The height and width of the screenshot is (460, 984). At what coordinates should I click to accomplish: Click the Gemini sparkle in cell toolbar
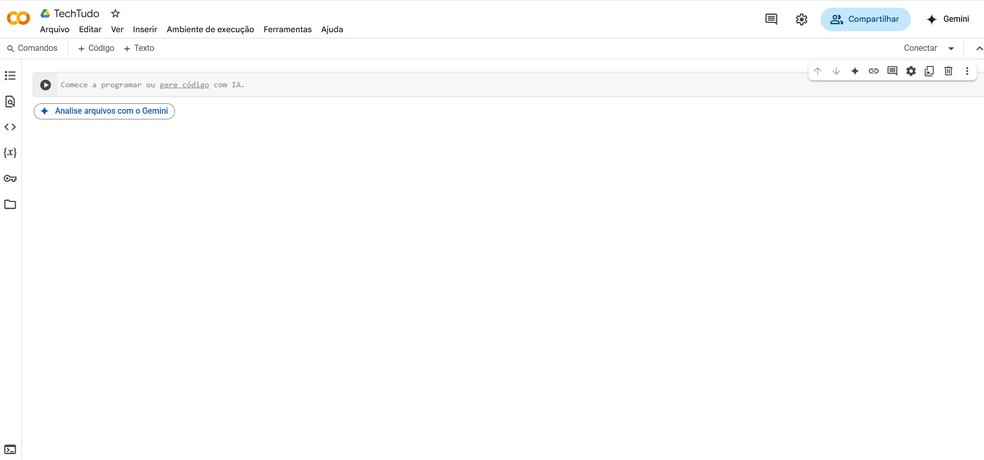855,71
